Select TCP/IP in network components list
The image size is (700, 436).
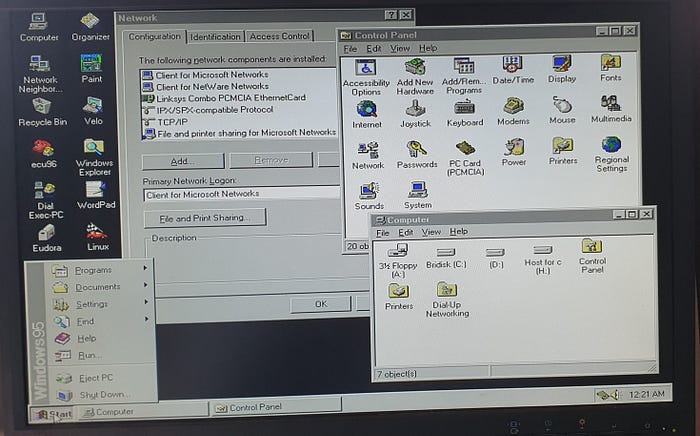(171, 122)
